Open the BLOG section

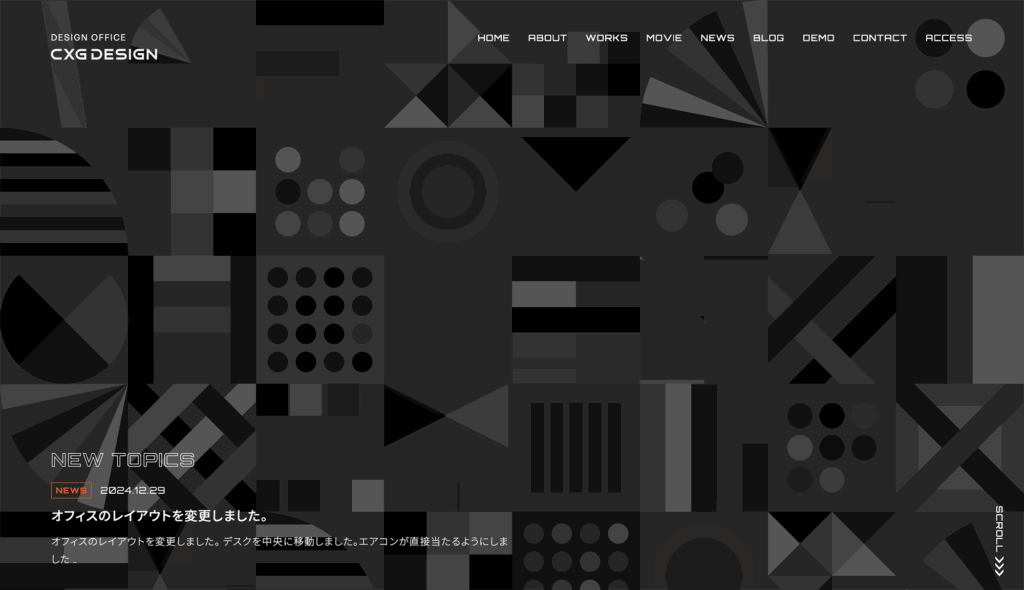tap(768, 38)
